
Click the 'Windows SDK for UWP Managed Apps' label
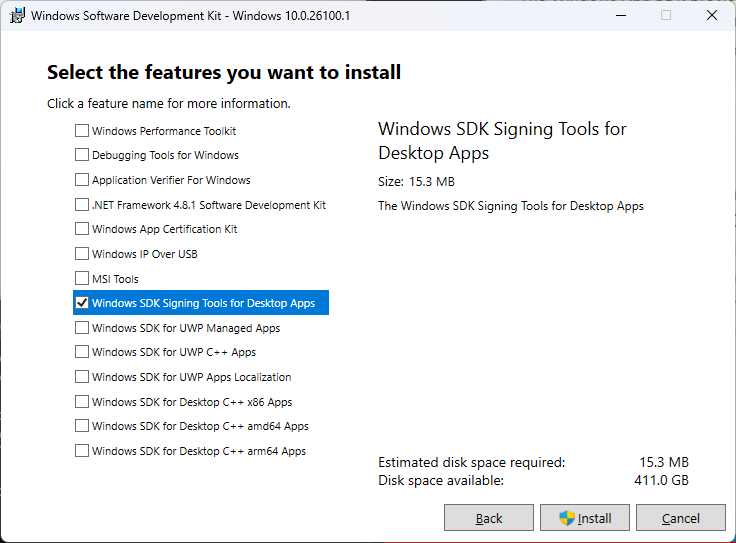186,328
